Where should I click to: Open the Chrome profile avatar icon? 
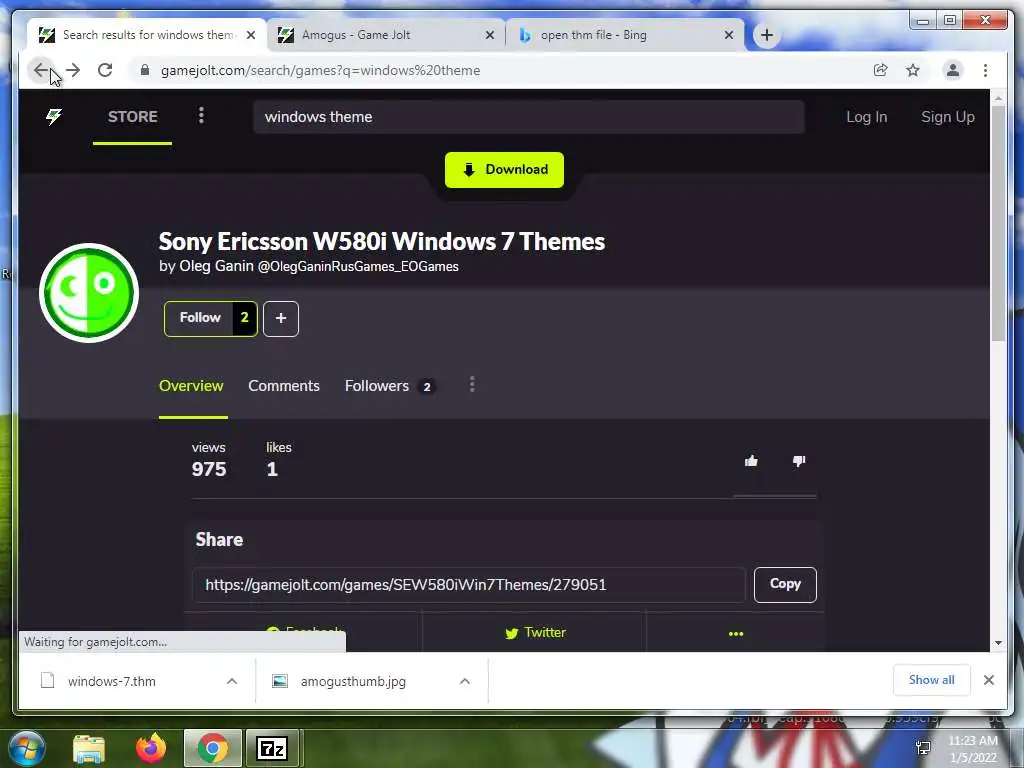pos(953,70)
